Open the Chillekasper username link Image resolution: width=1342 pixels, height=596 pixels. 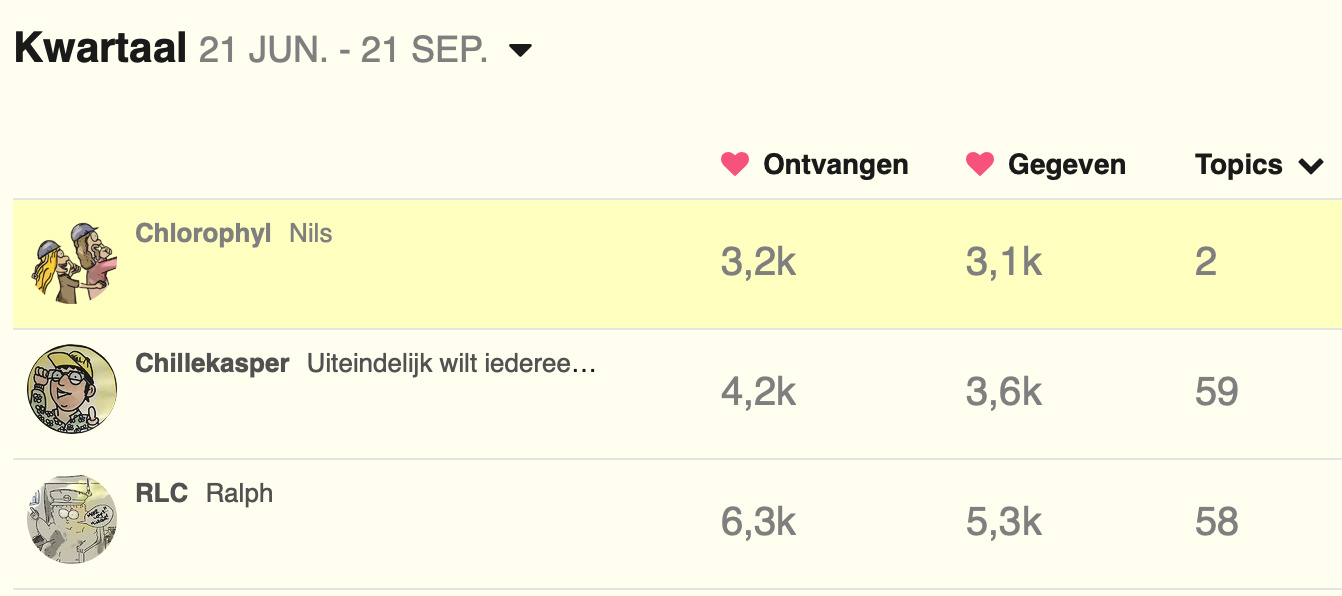pos(212,364)
